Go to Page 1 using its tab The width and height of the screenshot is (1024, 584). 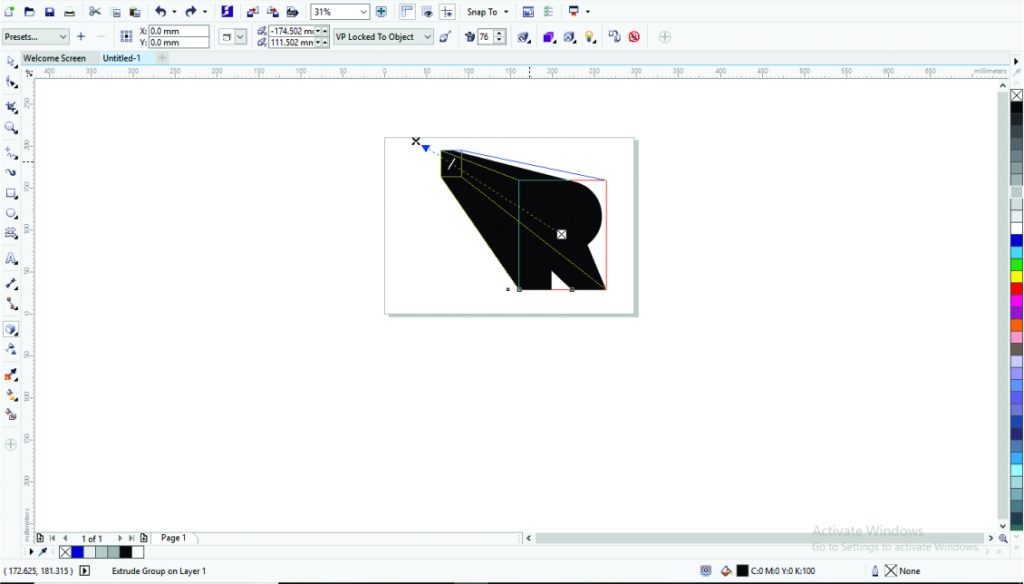pyautogui.click(x=174, y=538)
